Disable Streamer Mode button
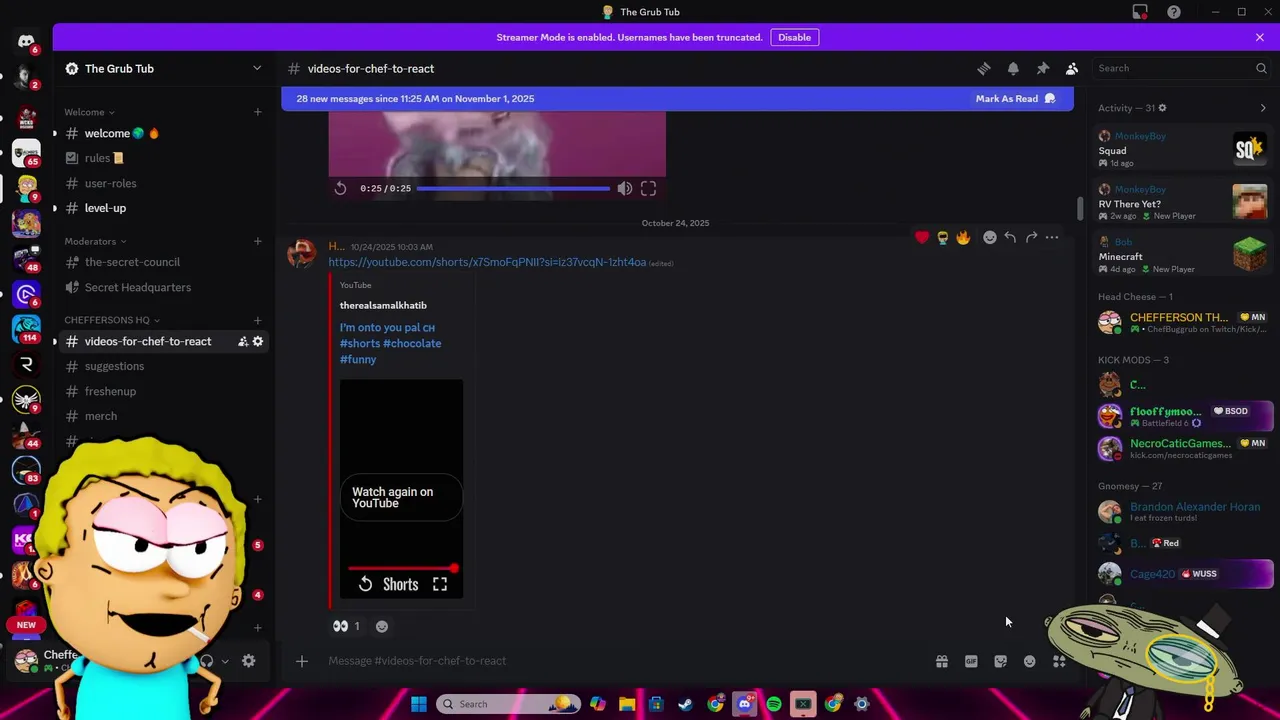Screen dimensions: 1280x720 pyautogui.click(x=794, y=37)
